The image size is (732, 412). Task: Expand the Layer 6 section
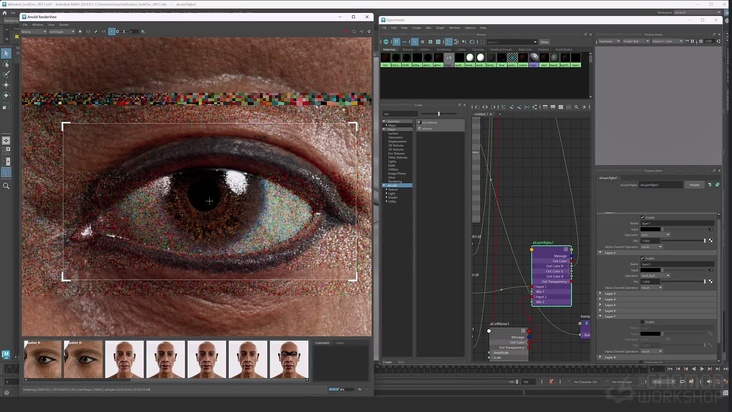[657, 311]
